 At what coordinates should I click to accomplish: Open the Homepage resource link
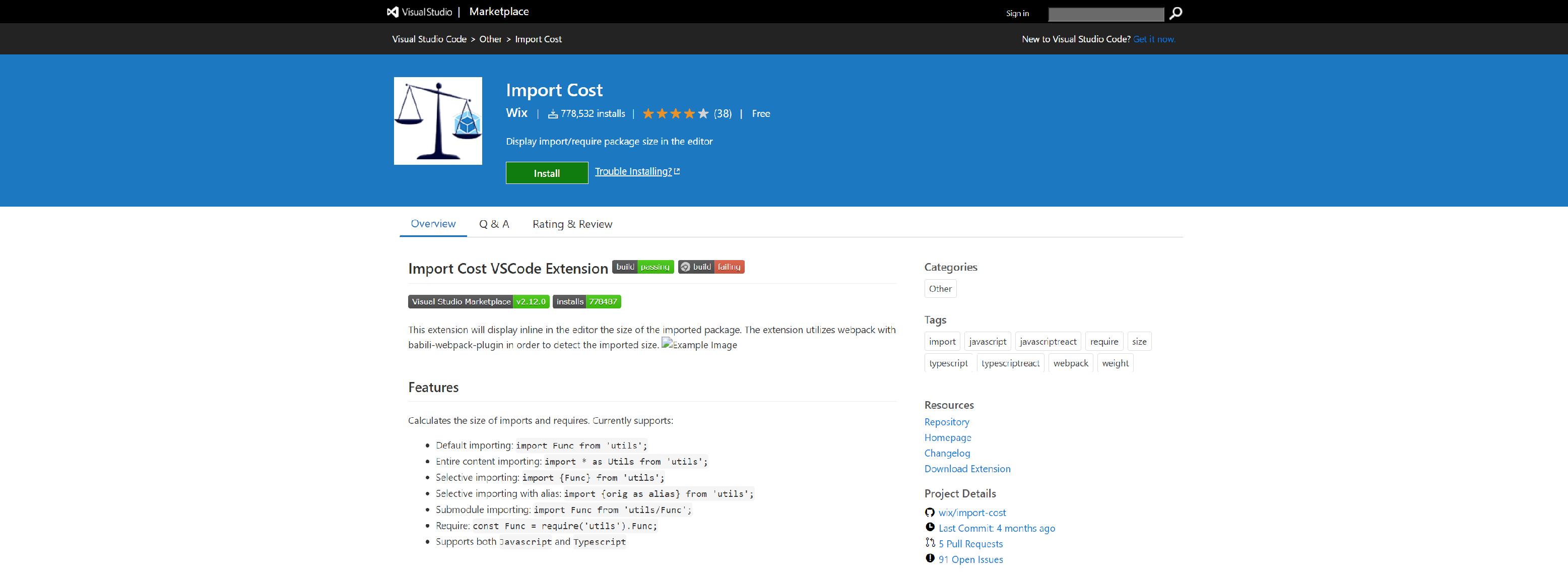[948, 437]
